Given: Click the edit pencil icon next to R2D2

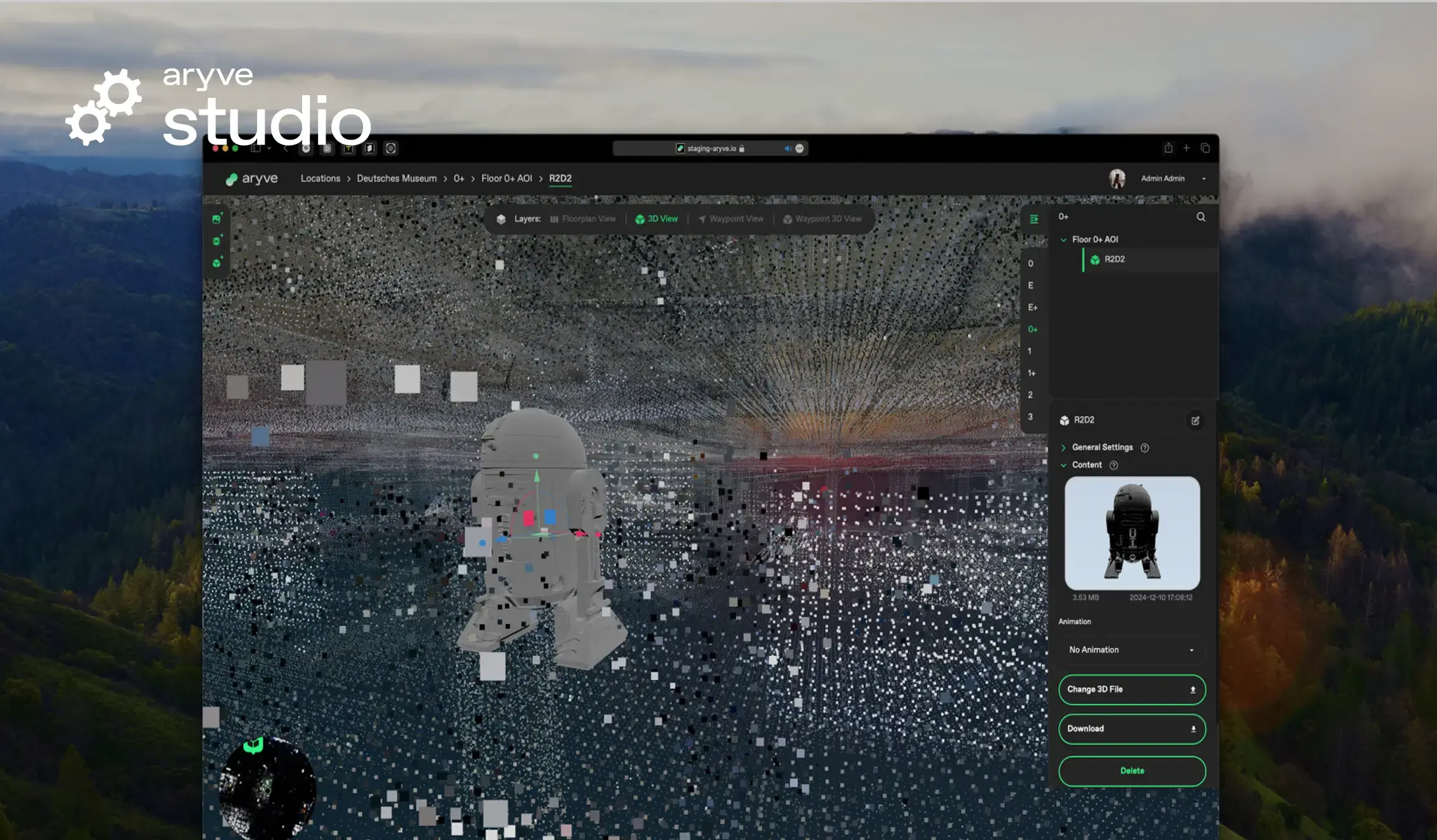Looking at the screenshot, I should [x=1195, y=421].
